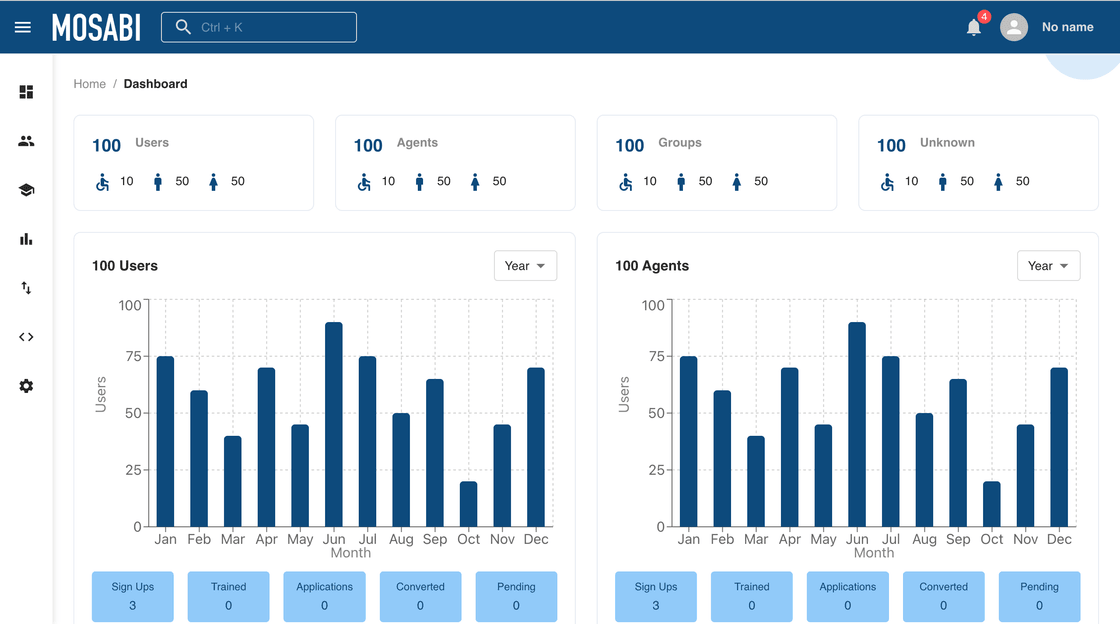This screenshot has width=1120, height=624.
Task: Click female icon in Users card
Action: click(x=213, y=182)
